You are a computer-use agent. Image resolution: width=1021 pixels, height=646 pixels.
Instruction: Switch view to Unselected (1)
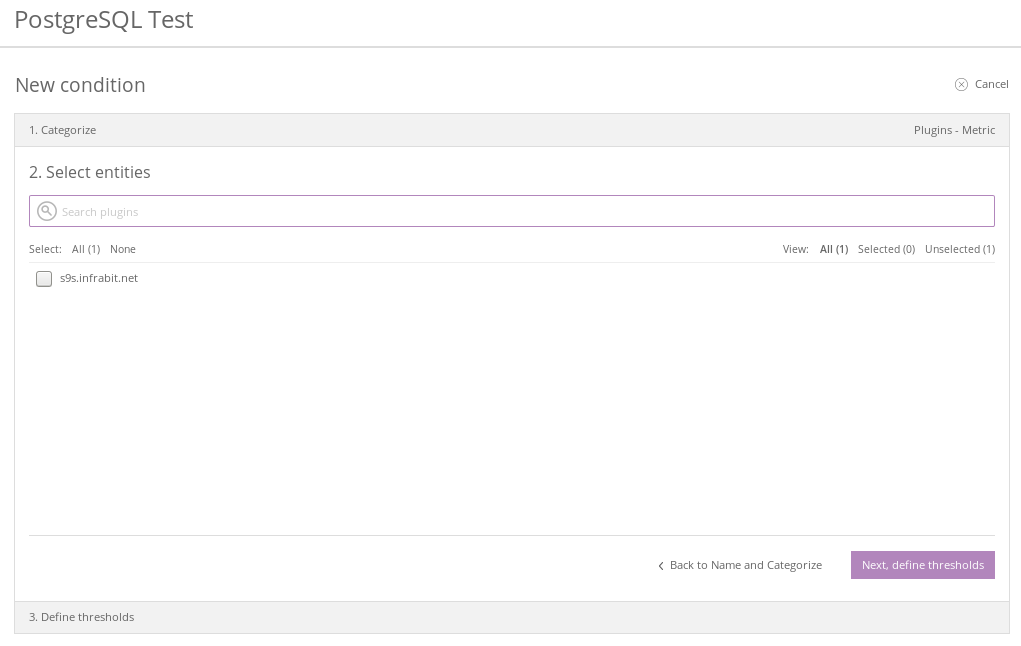click(x=960, y=249)
